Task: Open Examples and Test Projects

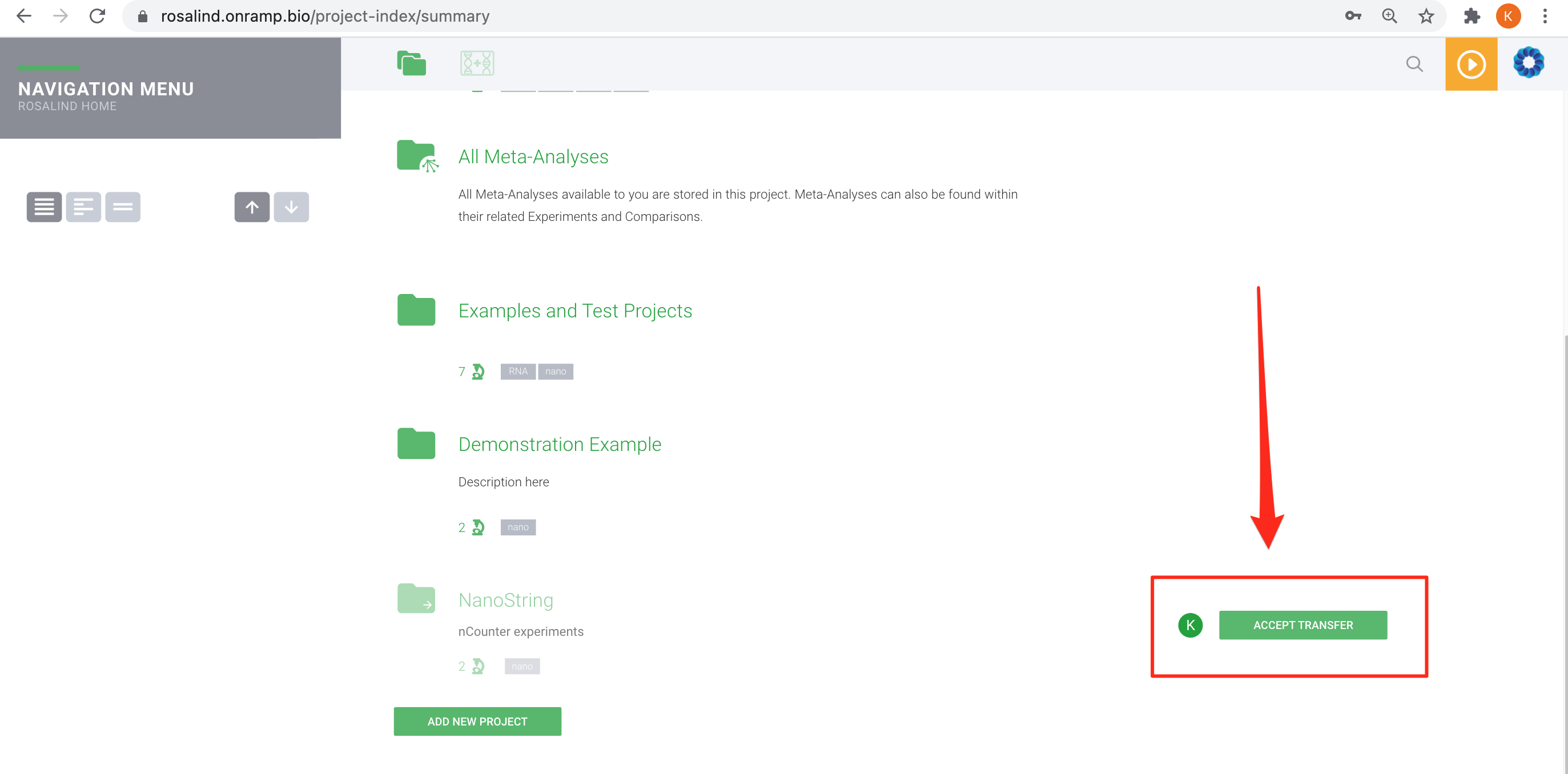Action: coord(575,311)
